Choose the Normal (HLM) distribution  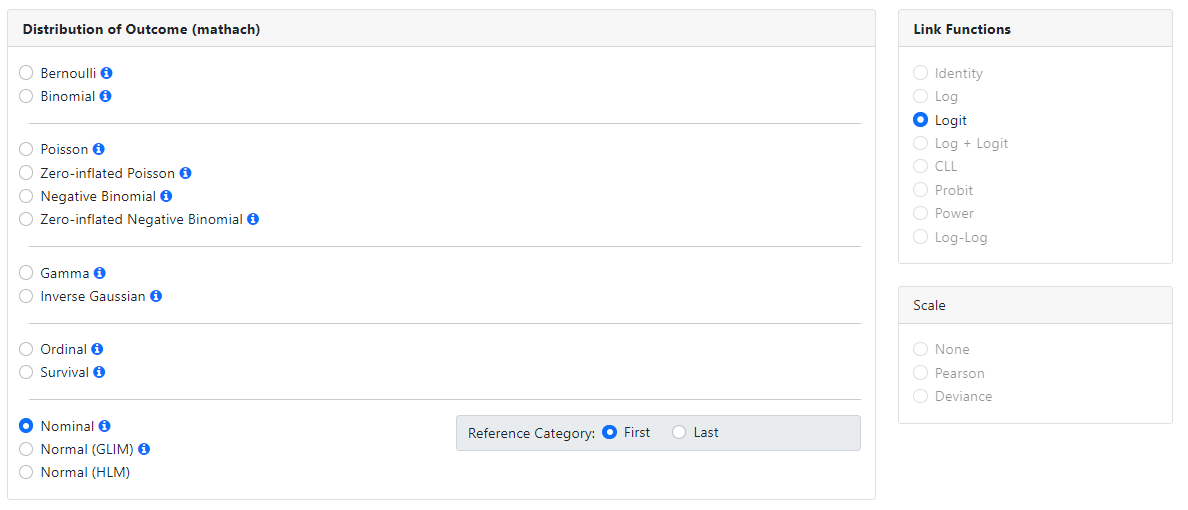coord(26,472)
